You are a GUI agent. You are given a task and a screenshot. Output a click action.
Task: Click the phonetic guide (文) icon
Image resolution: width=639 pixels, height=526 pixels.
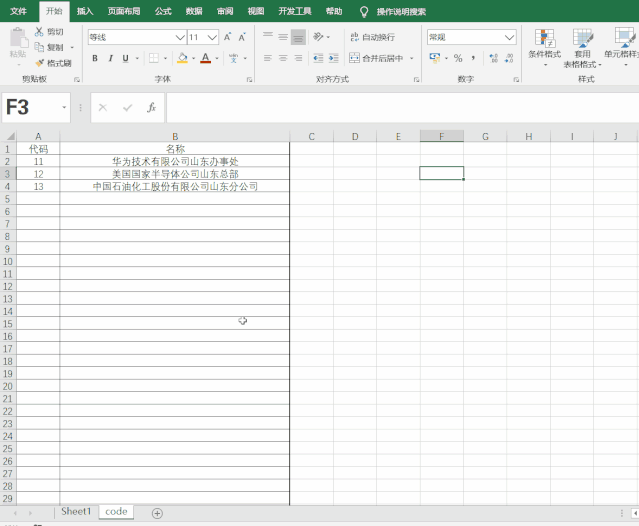234,58
